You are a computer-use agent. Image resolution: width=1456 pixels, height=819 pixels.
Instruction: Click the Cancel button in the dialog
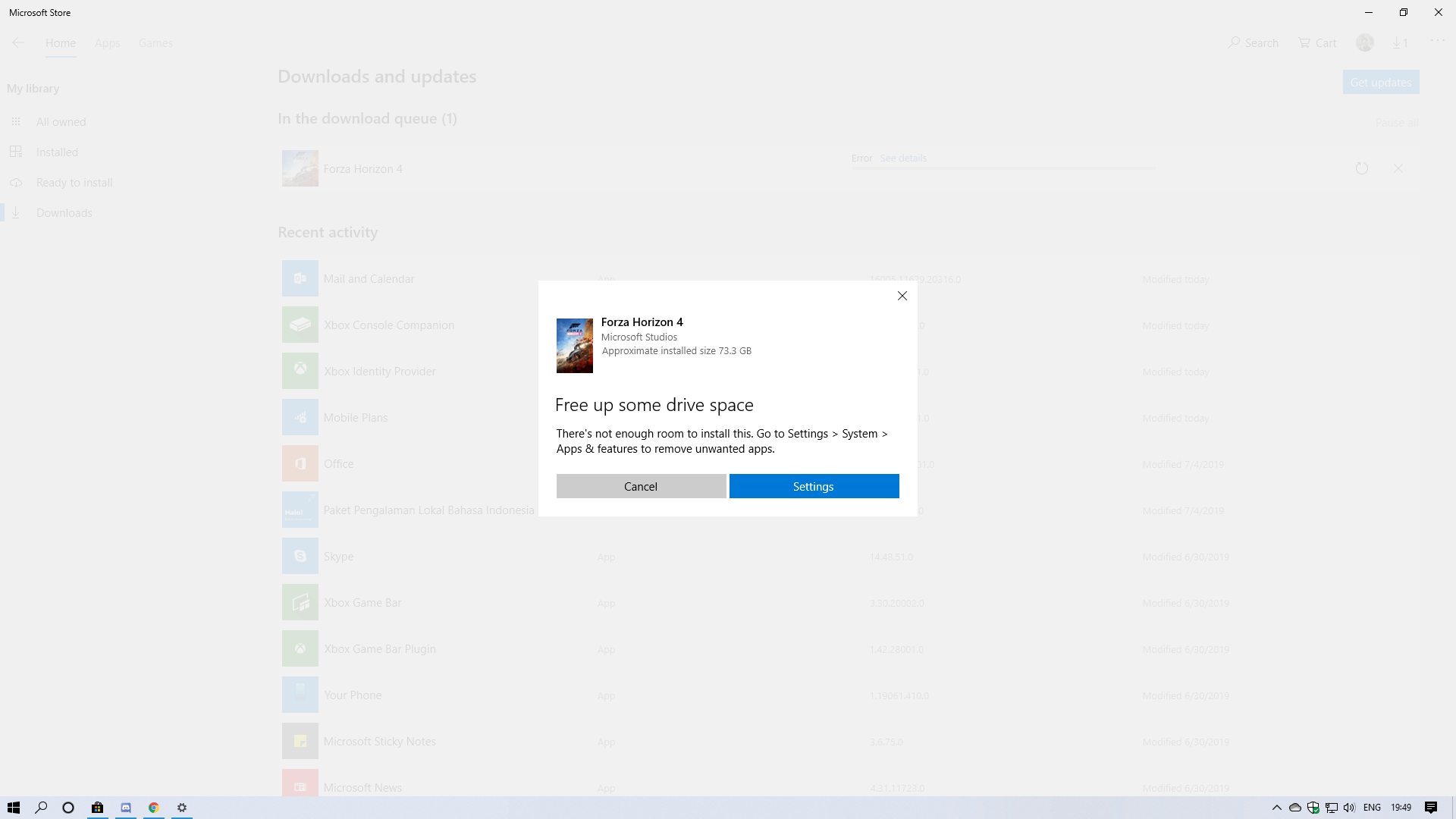pos(641,486)
